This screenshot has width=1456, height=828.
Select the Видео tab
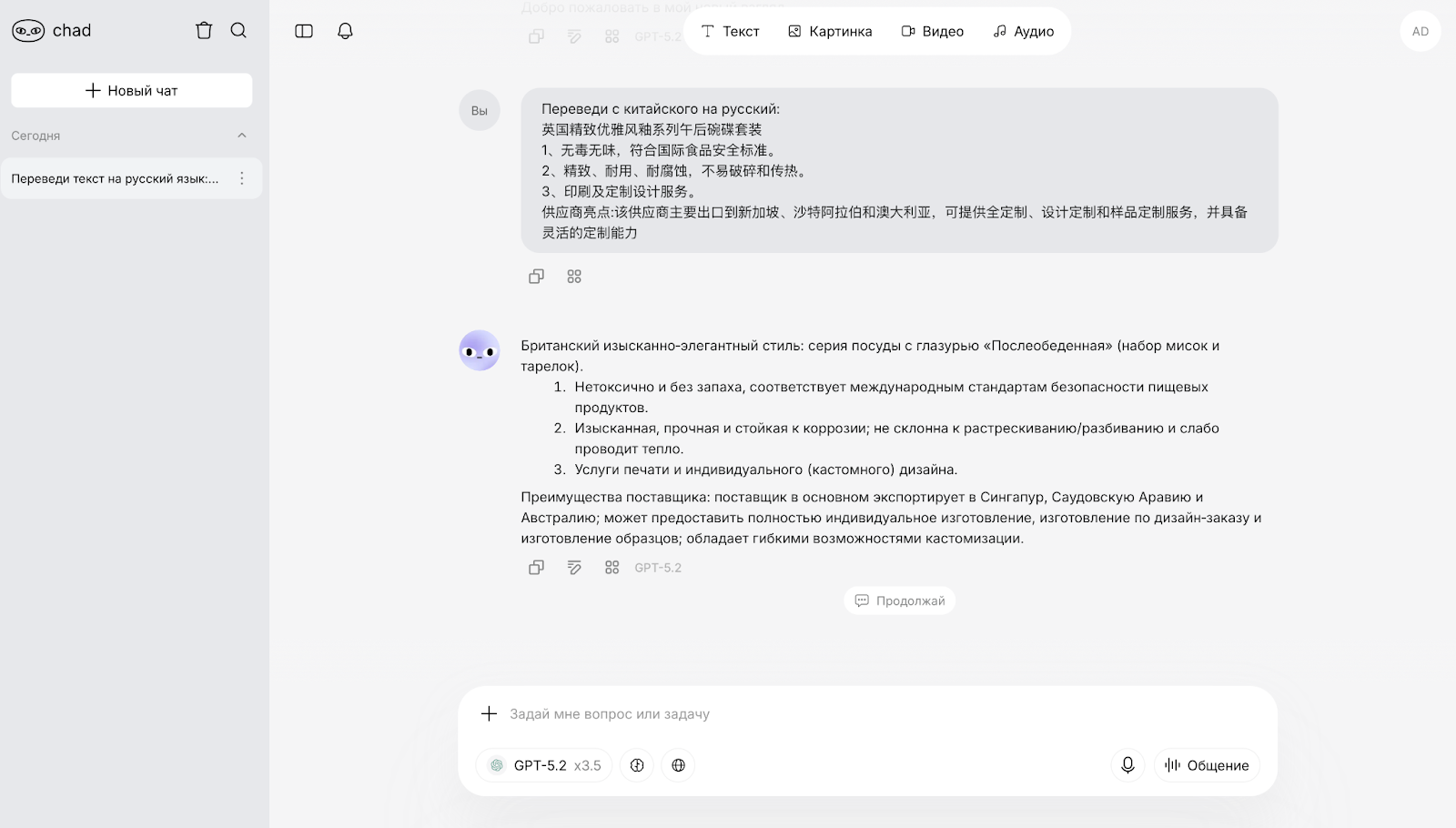(x=932, y=31)
